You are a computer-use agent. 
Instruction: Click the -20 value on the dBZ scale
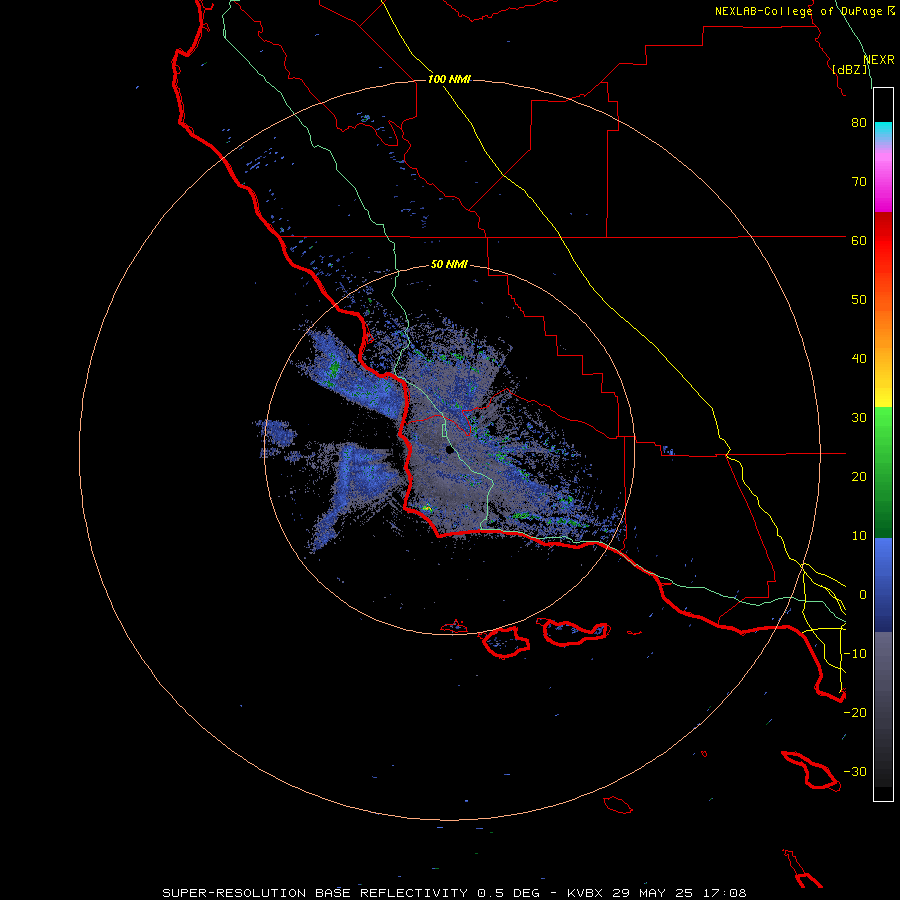855,712
